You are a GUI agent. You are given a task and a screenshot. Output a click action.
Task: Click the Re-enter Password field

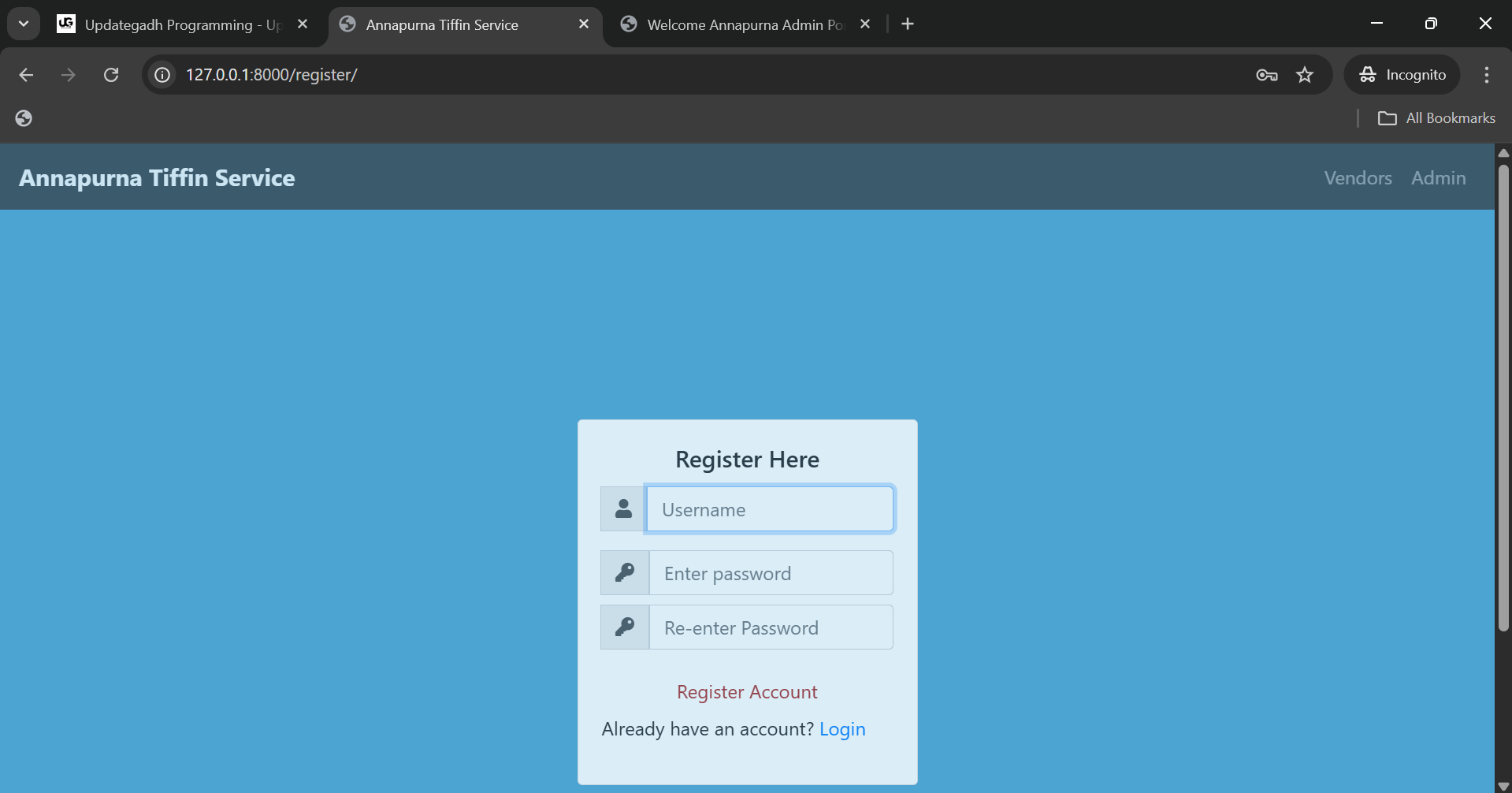point(771,627)
